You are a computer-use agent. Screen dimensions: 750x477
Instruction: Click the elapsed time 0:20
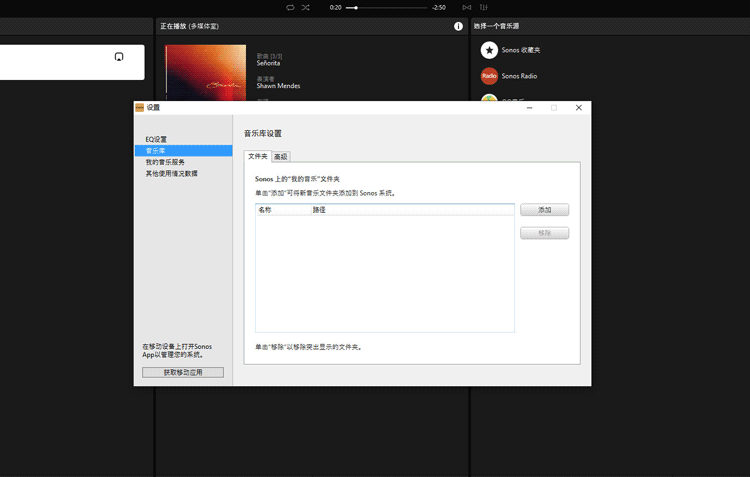335,8
